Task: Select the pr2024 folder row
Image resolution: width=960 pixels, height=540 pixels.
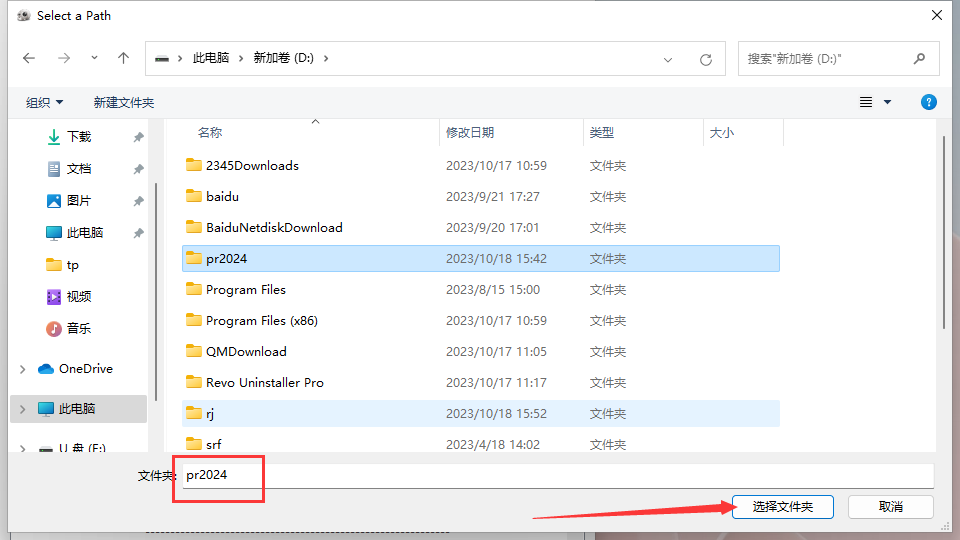Action: [481, 258]
